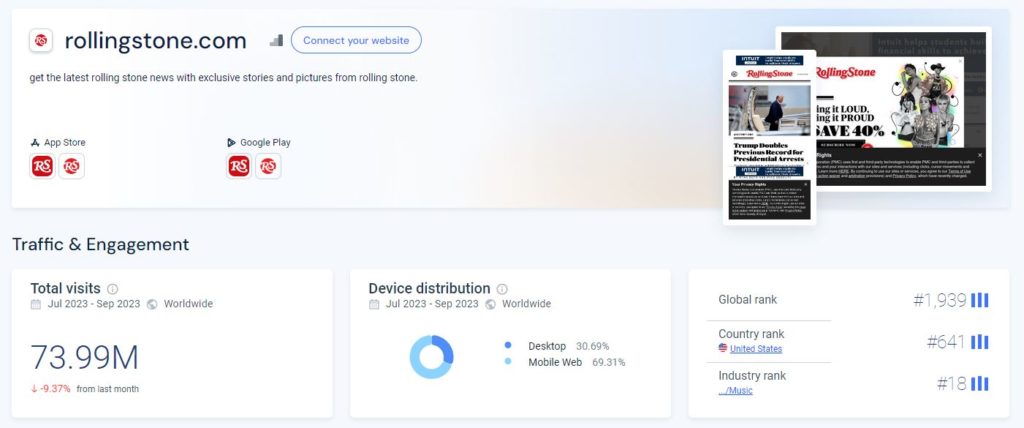Click the Rolling Stone favicon beside the domain
Image resolution: width=1024 pixels, height=428 pixels.
[x=41, y=41]
